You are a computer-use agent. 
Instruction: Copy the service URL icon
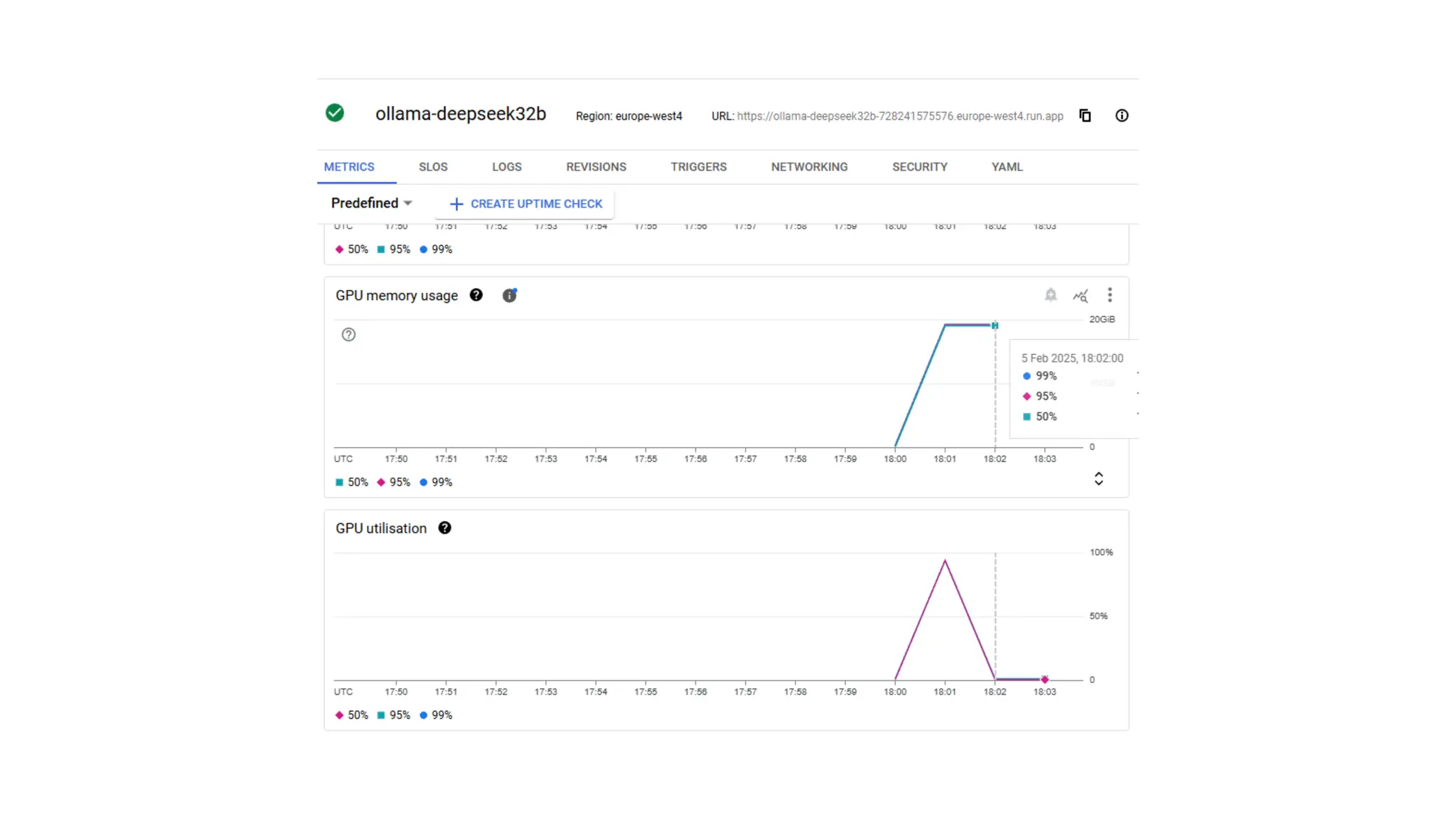point(1085,116)
